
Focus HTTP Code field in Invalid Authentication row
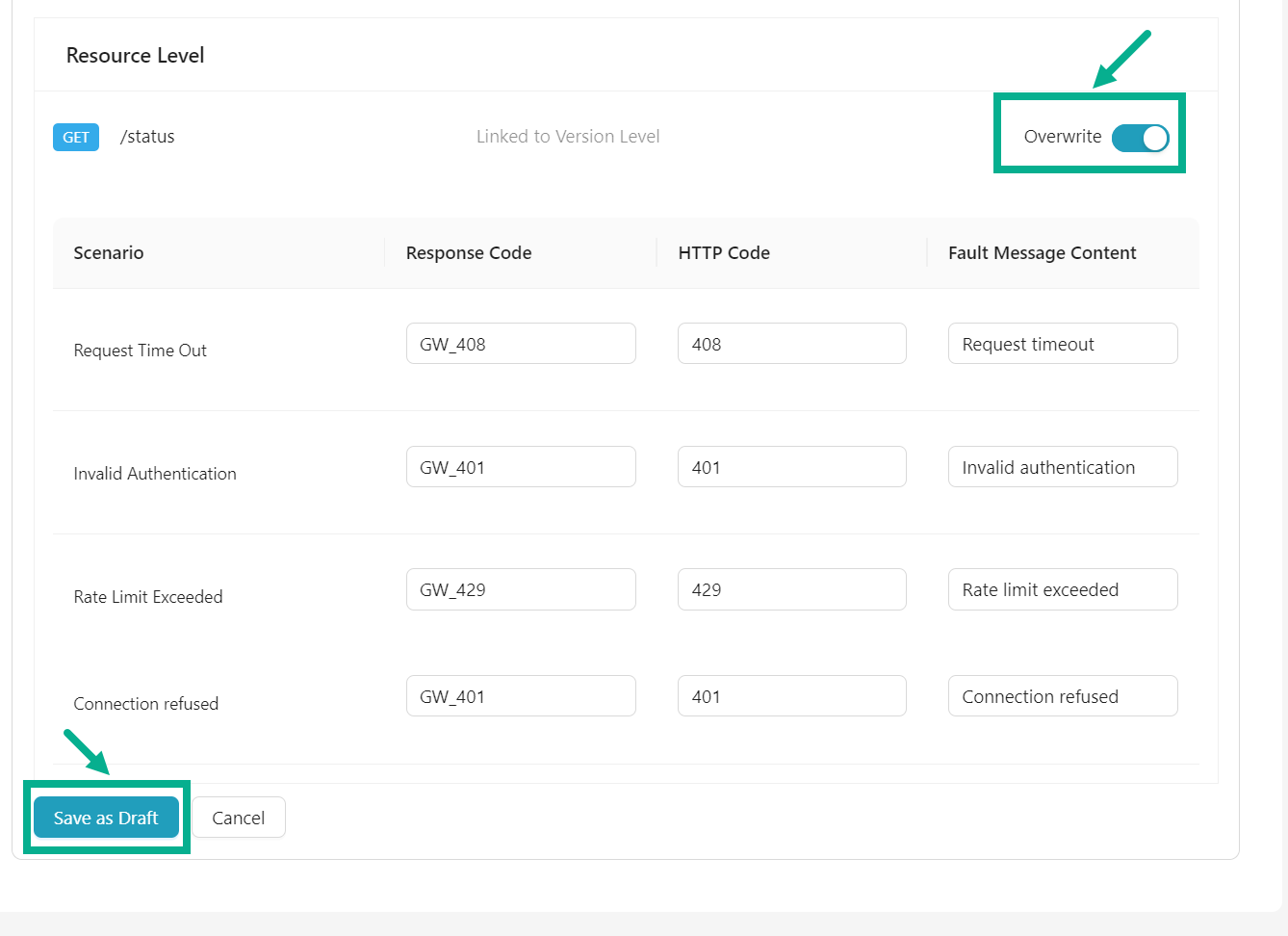coord(791,467)
